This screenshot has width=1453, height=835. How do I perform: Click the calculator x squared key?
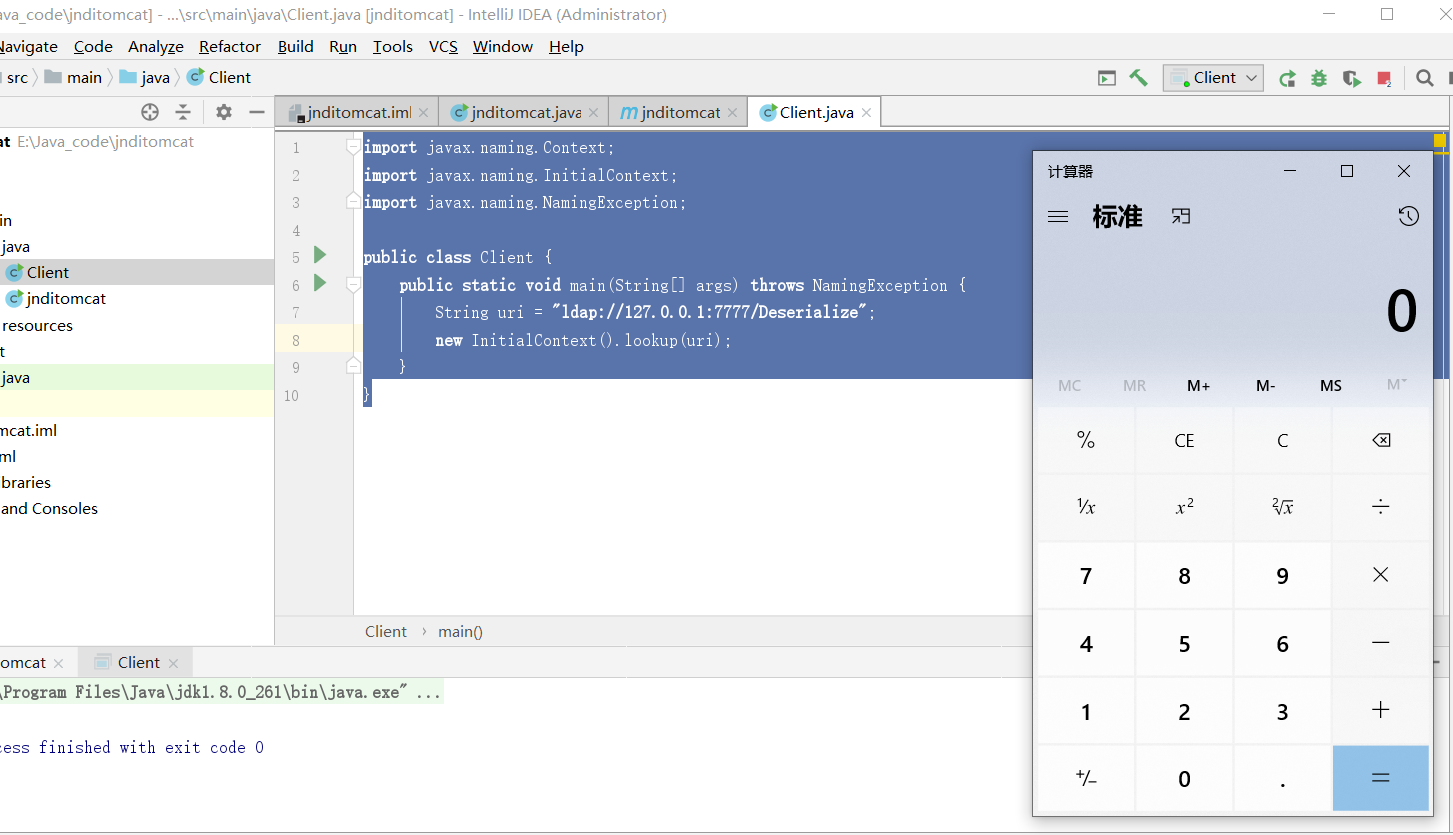tap(1184, 507)
